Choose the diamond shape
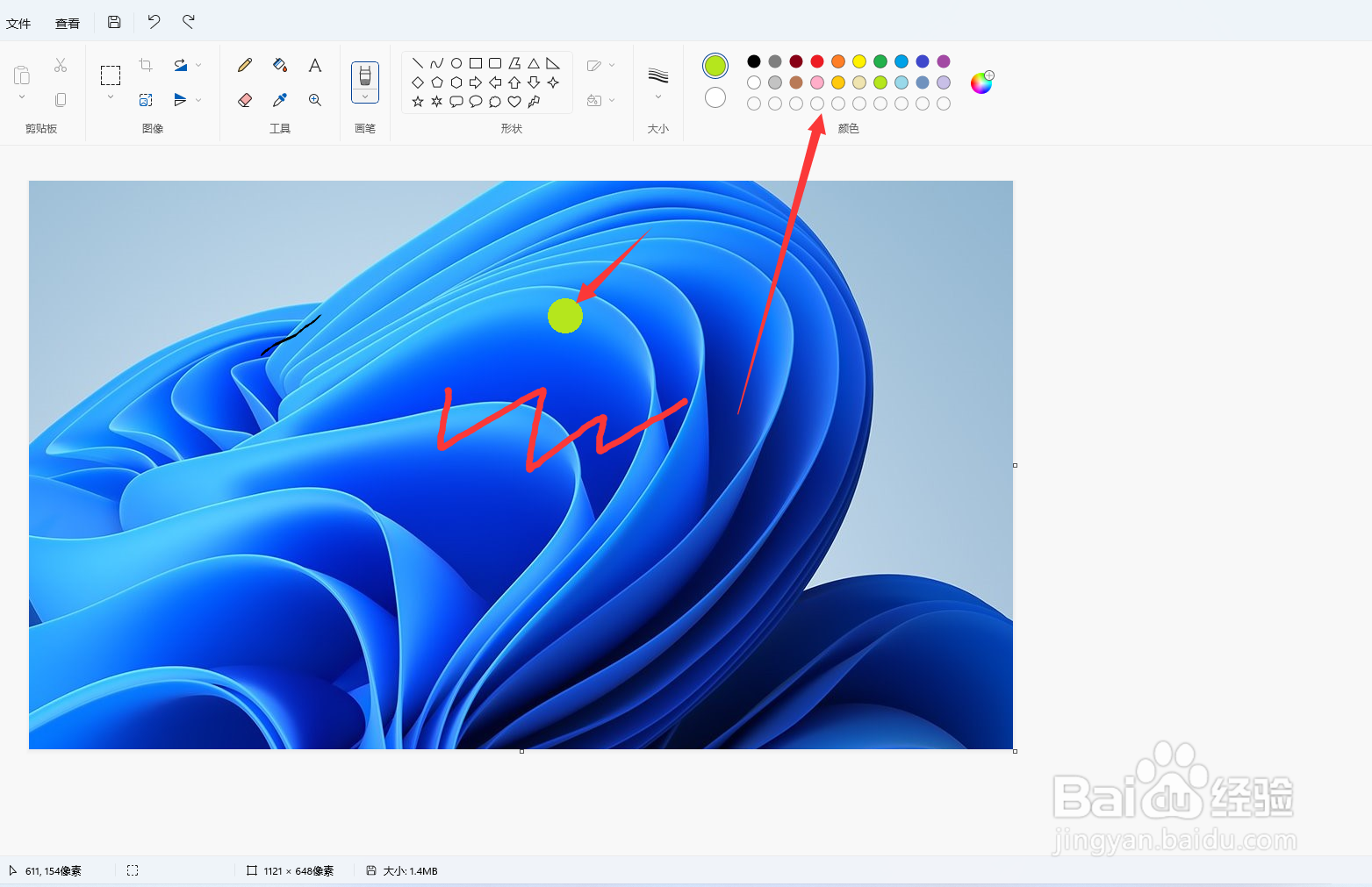 click(418, 82)
